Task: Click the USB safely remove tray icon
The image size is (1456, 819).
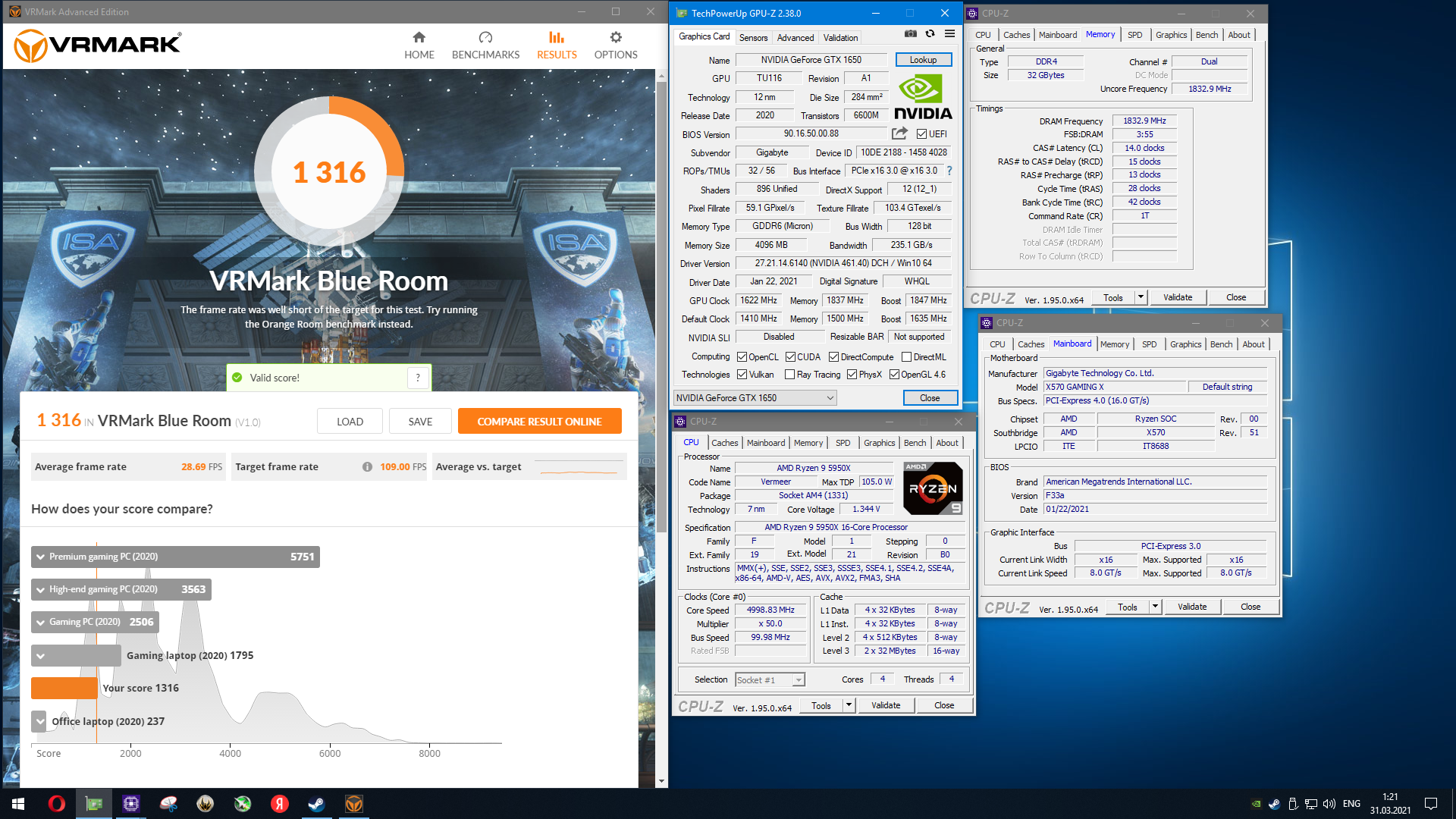Action: pos(1292,804)
